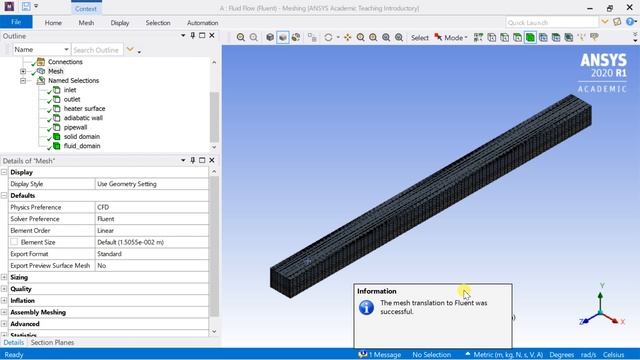Pin the Details of Mesh panel
This screenshot has width=640, height=360.
(x=193, y=160)
